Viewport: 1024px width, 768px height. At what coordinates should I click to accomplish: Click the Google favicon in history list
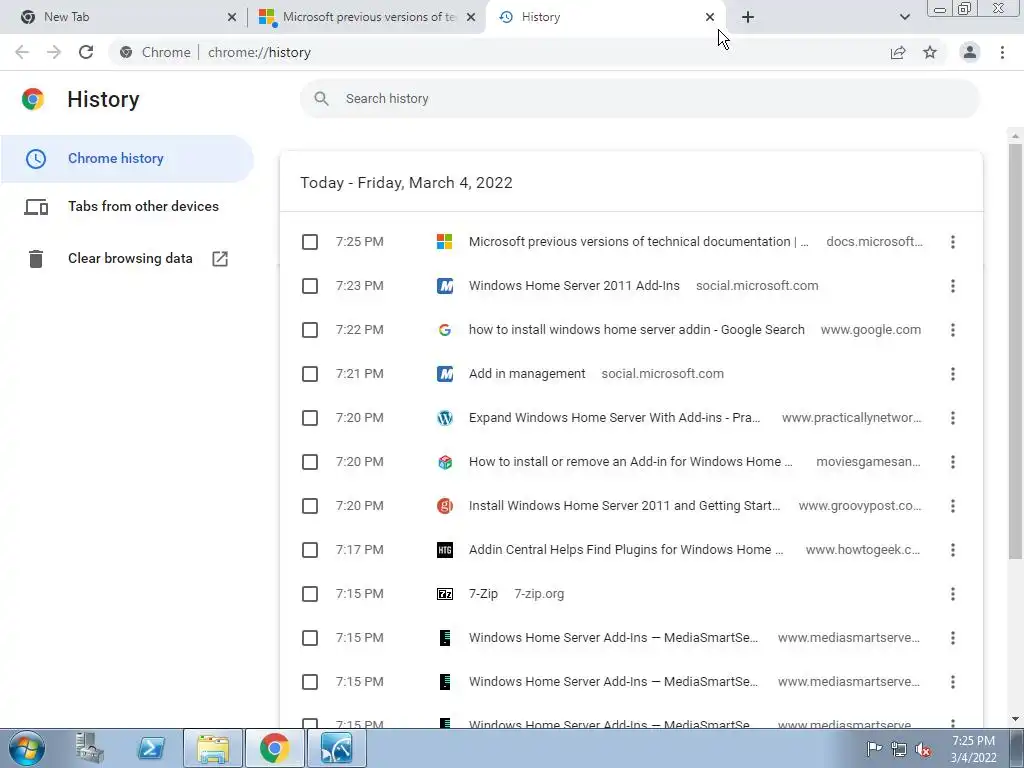[x=445, y=330]
